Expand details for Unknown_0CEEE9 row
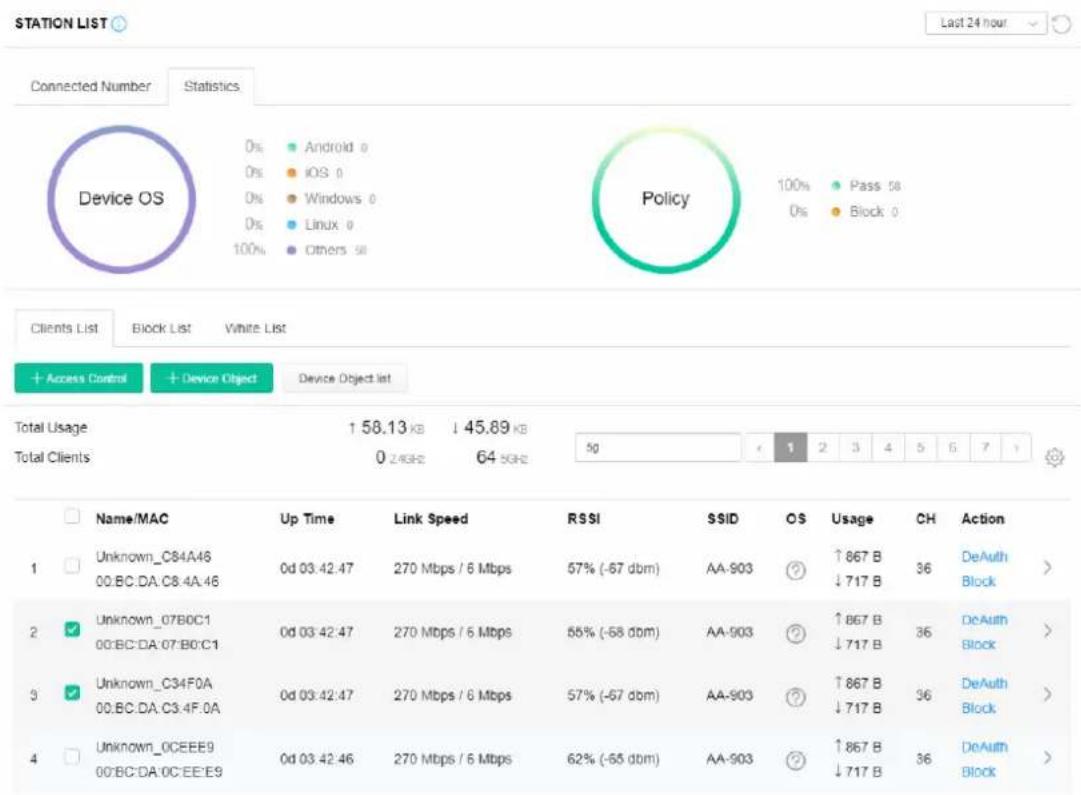Screen dimensions: 1081x795 click(1047, 758)
